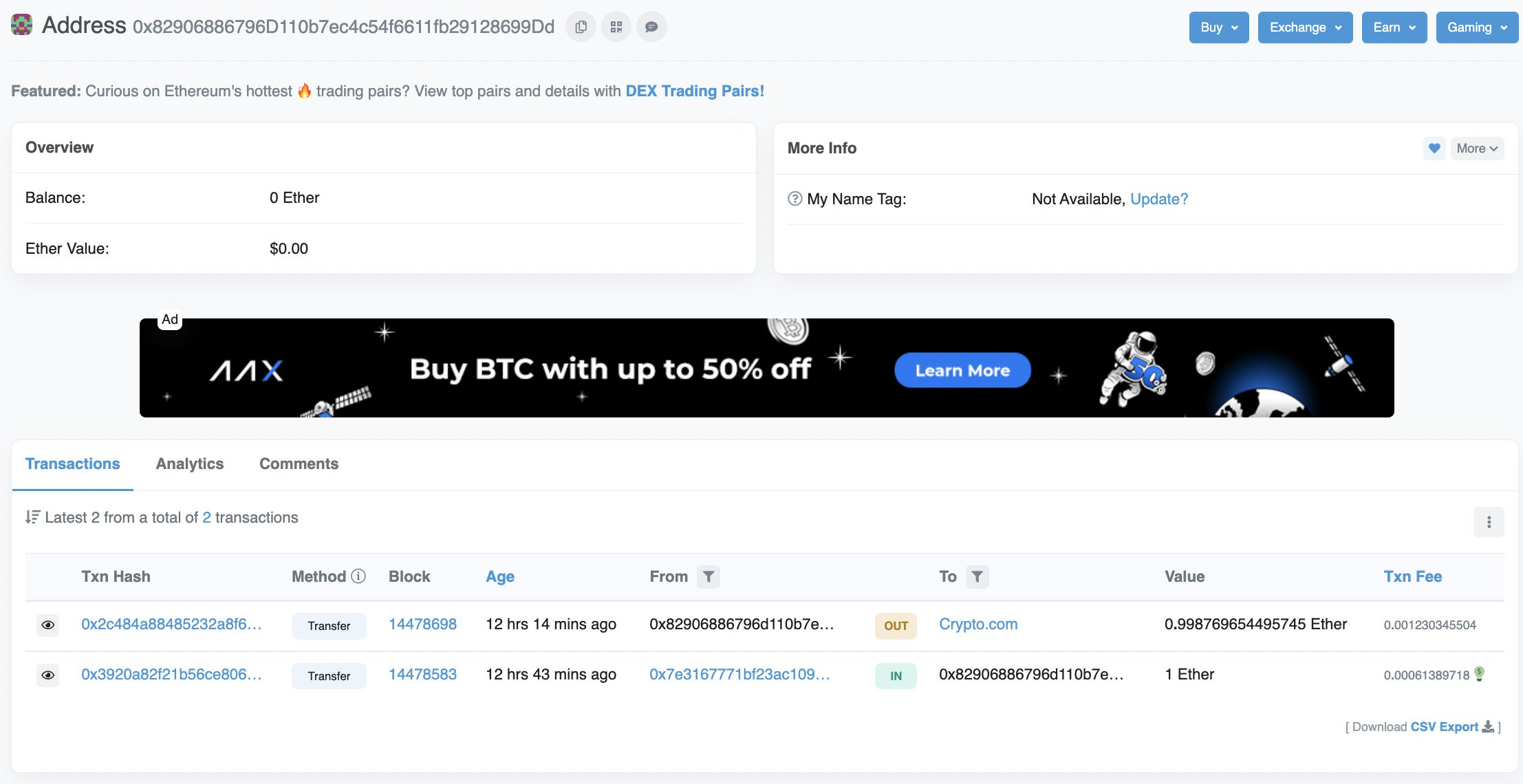Open the Crypto.com recipient link
The height and width of the screenshot is (784, 1523).
(978, 624)
